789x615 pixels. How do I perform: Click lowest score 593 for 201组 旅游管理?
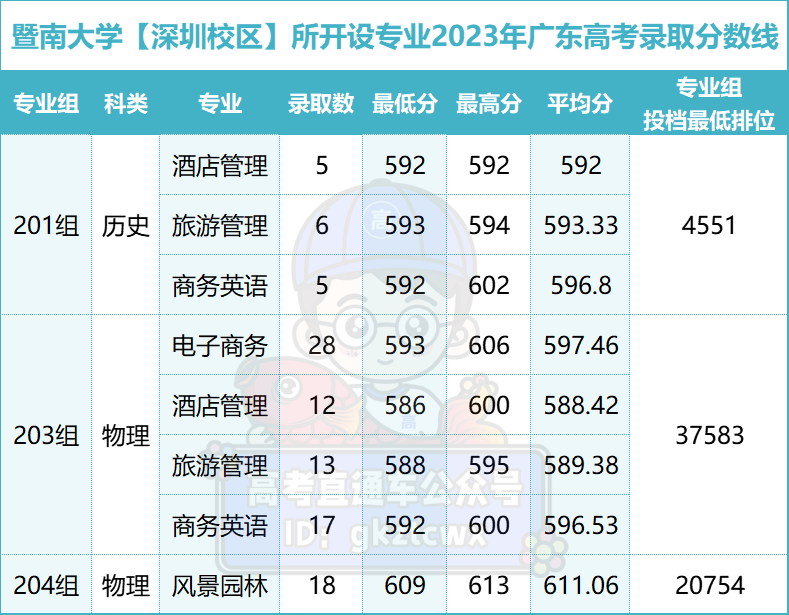tap(405, 225)
